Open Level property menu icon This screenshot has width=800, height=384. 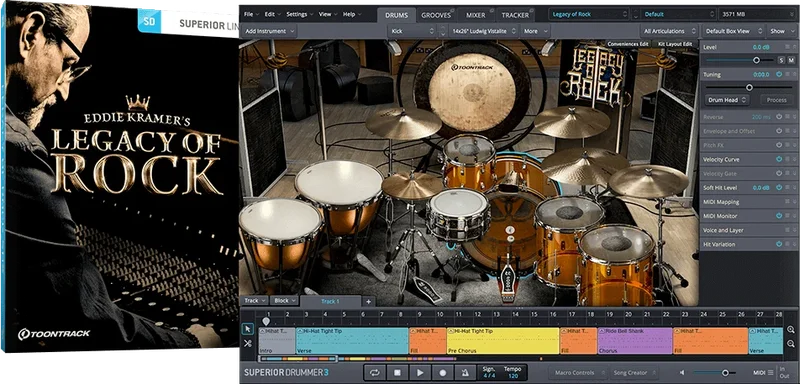pos(787,47)
